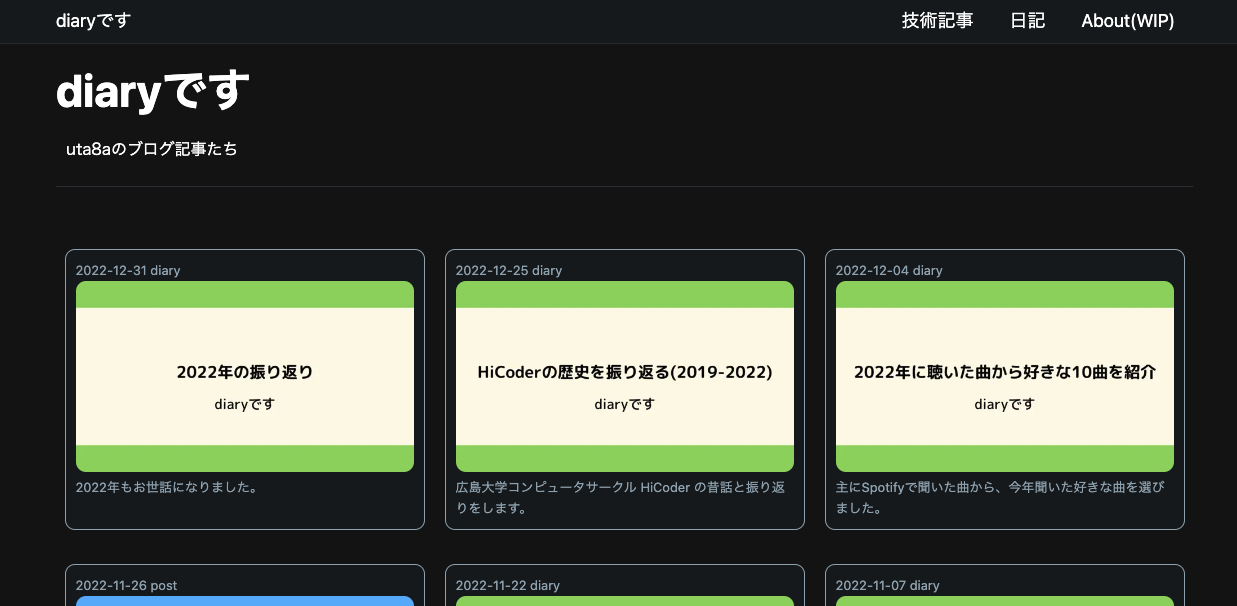
Task: Click the description text 2022年もお世話になりました。
Action: point(166,487)
